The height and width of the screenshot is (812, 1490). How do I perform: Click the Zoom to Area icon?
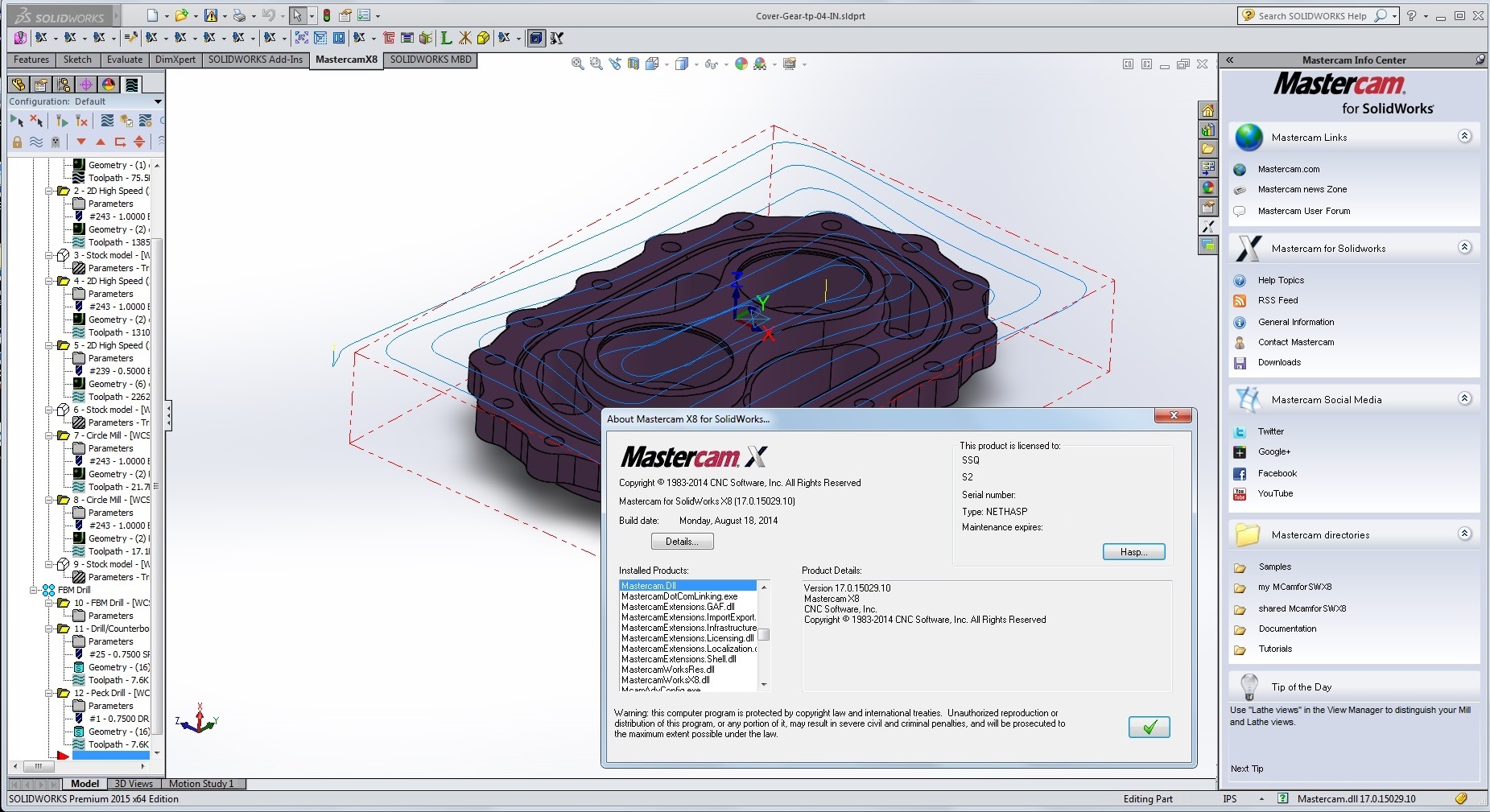point(596,64)
